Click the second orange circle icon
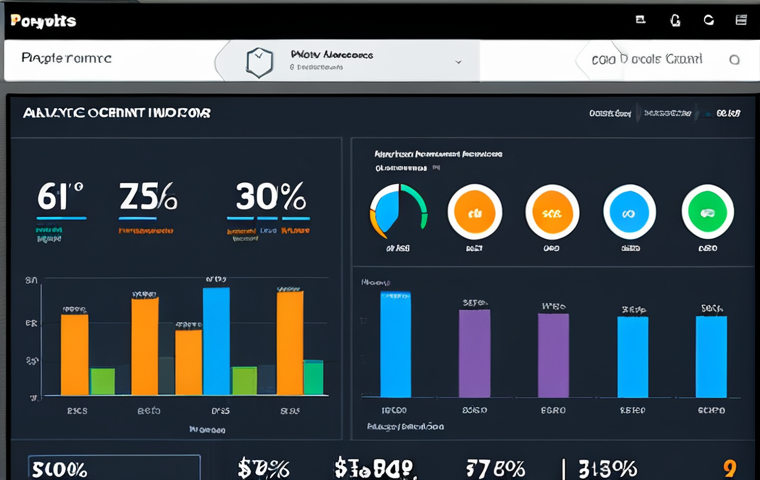The image size is (760, 480). [x=552, y=212]
